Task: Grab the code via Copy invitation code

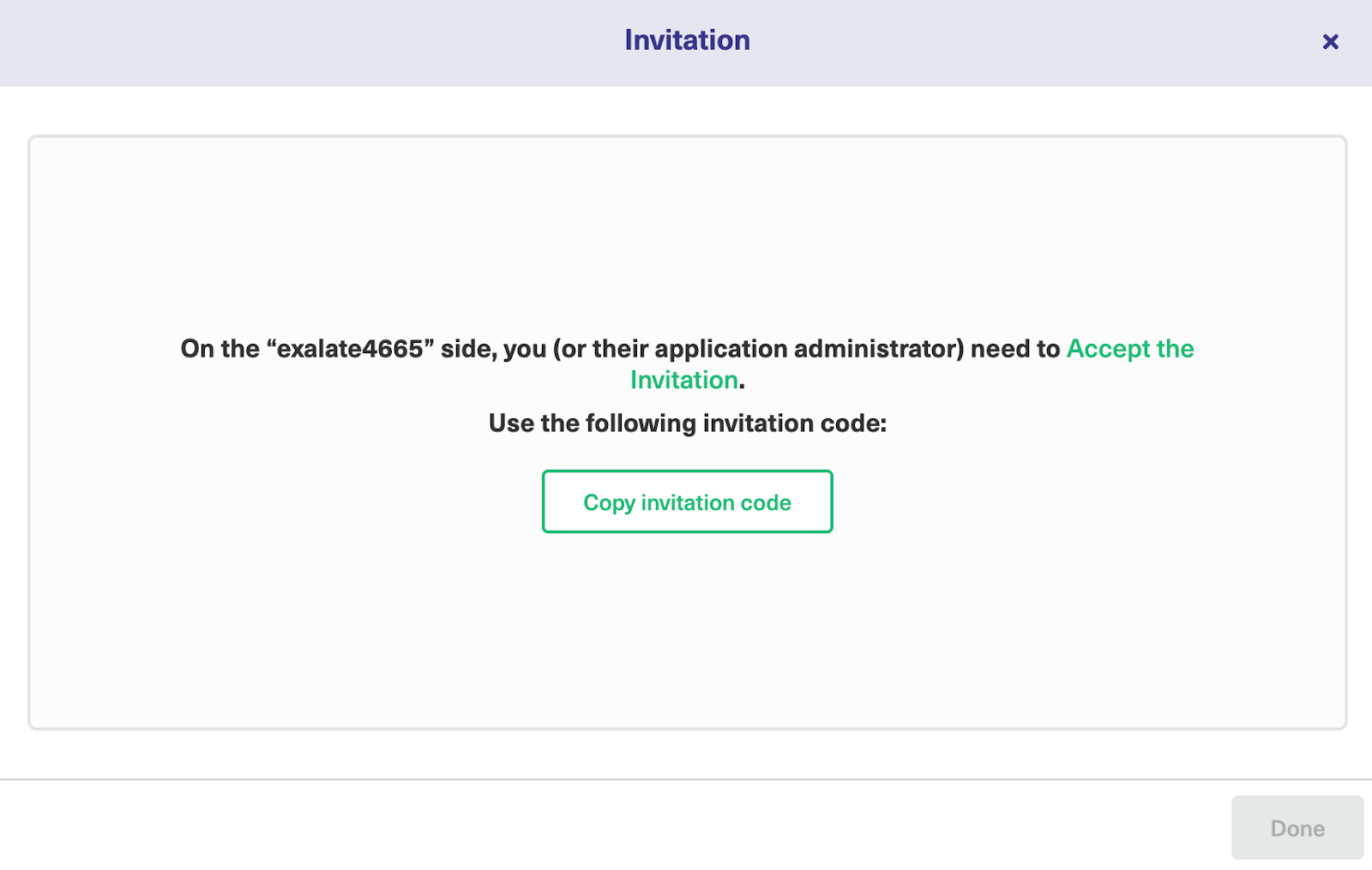Action: (x=686, y=502)
